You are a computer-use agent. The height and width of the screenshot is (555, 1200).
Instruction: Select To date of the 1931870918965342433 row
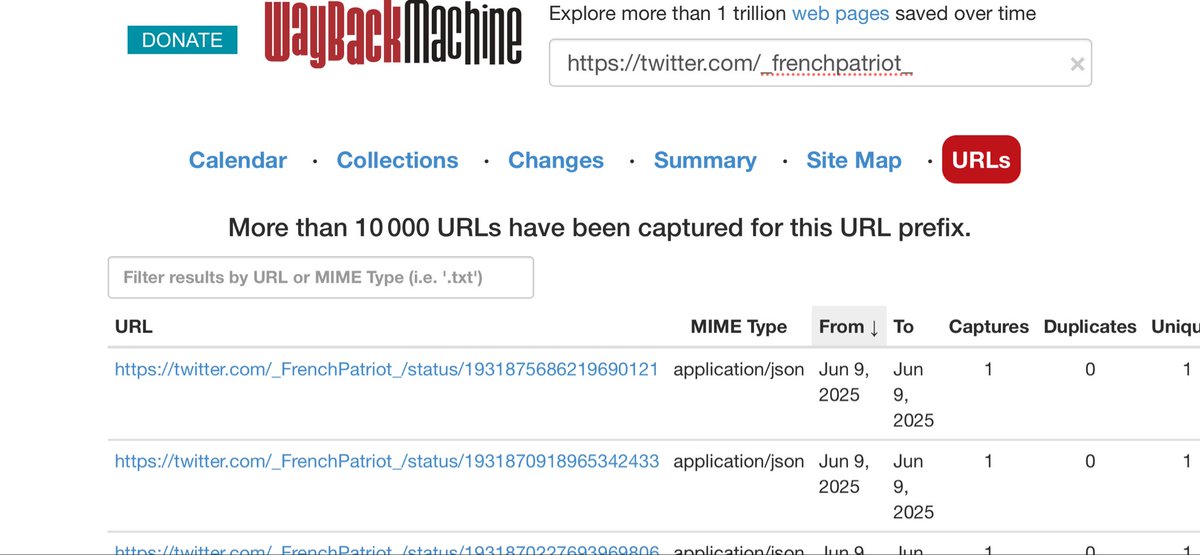[x=914, y=486]
